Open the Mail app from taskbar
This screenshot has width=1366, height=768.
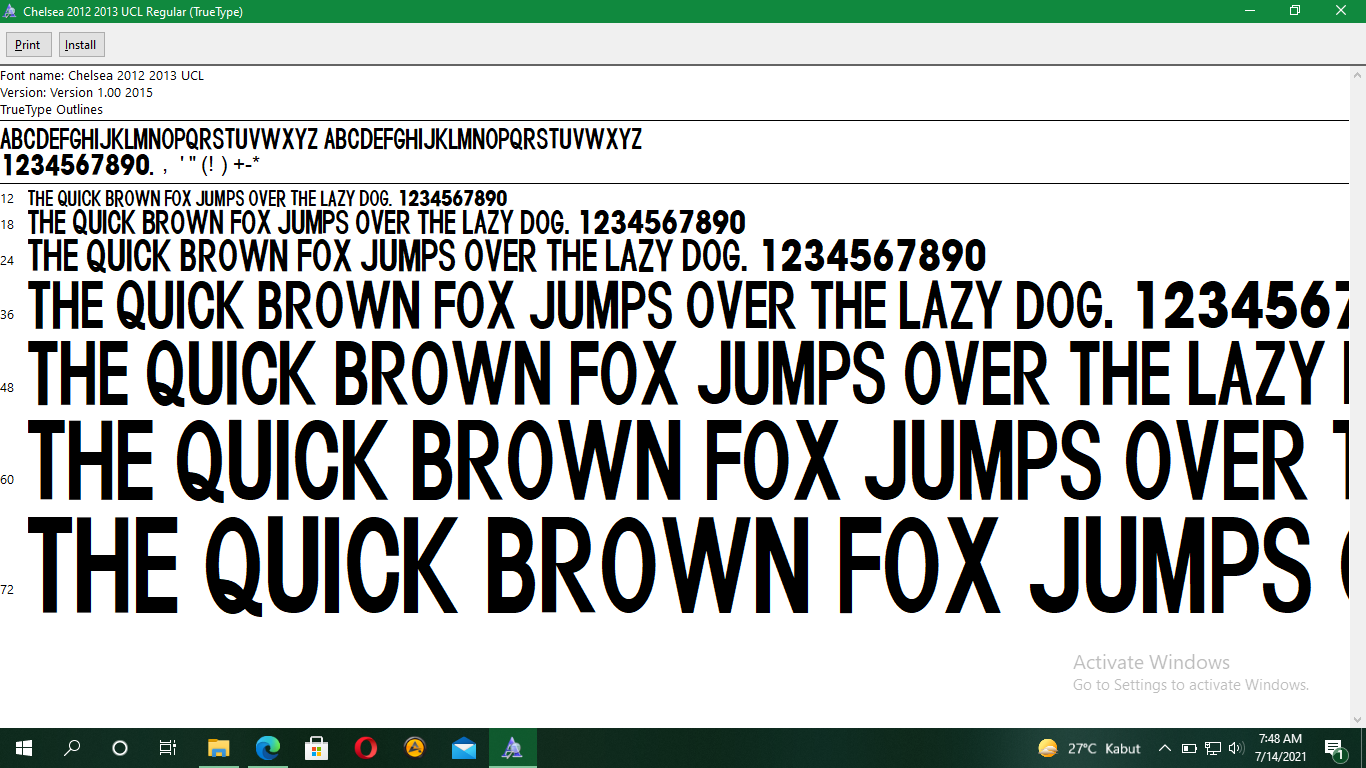[463, 748]
